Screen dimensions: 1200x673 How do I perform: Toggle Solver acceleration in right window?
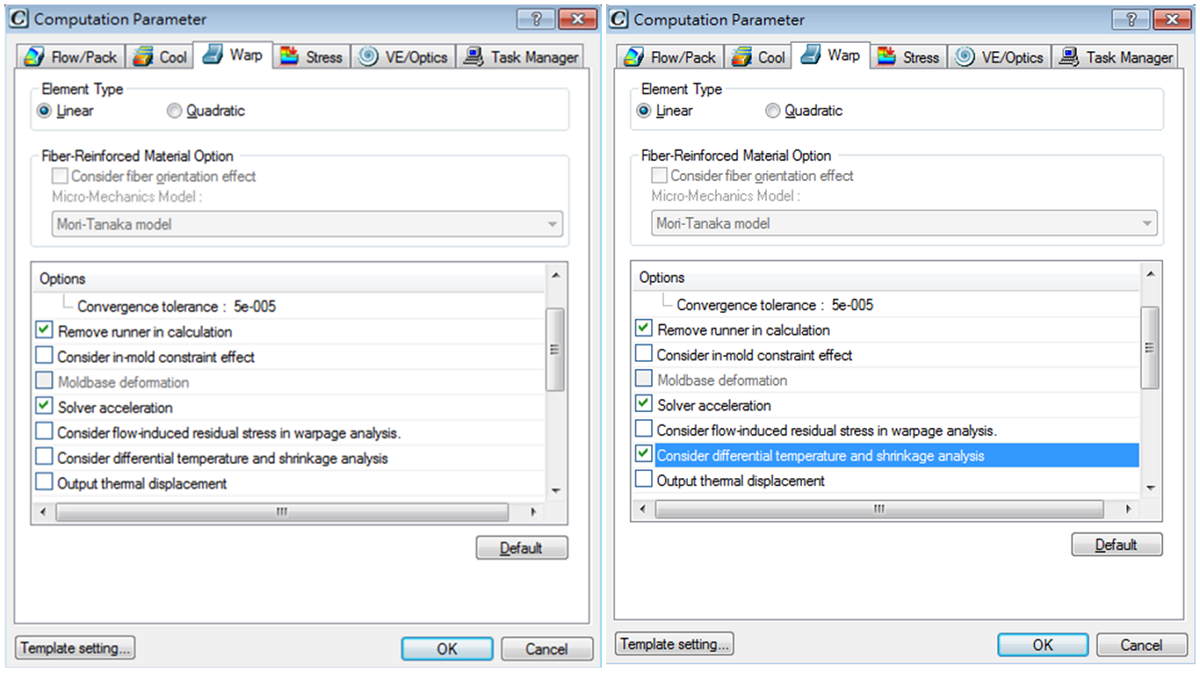644,404
